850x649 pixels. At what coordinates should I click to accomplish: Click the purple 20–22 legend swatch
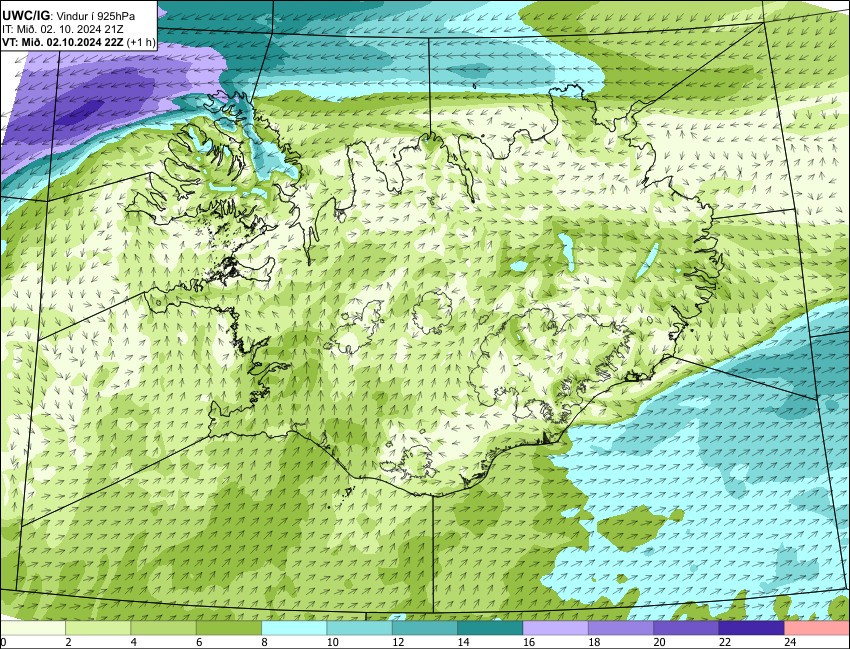click(x=686, y=628)
